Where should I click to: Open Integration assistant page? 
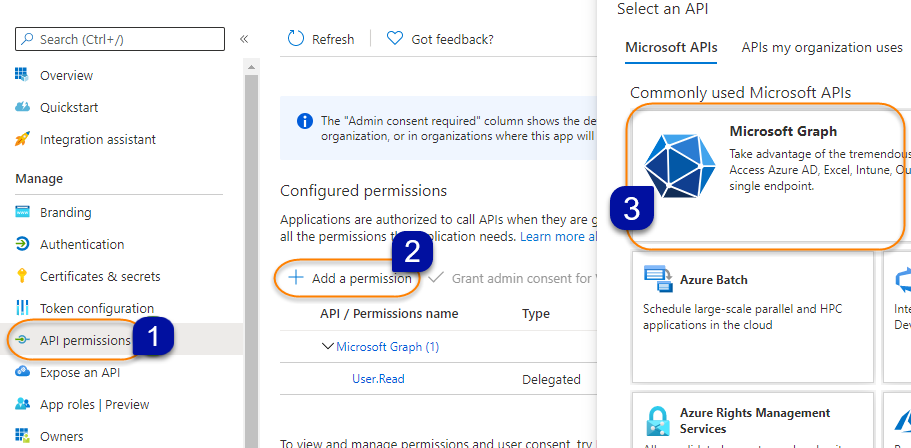[98, 139]
